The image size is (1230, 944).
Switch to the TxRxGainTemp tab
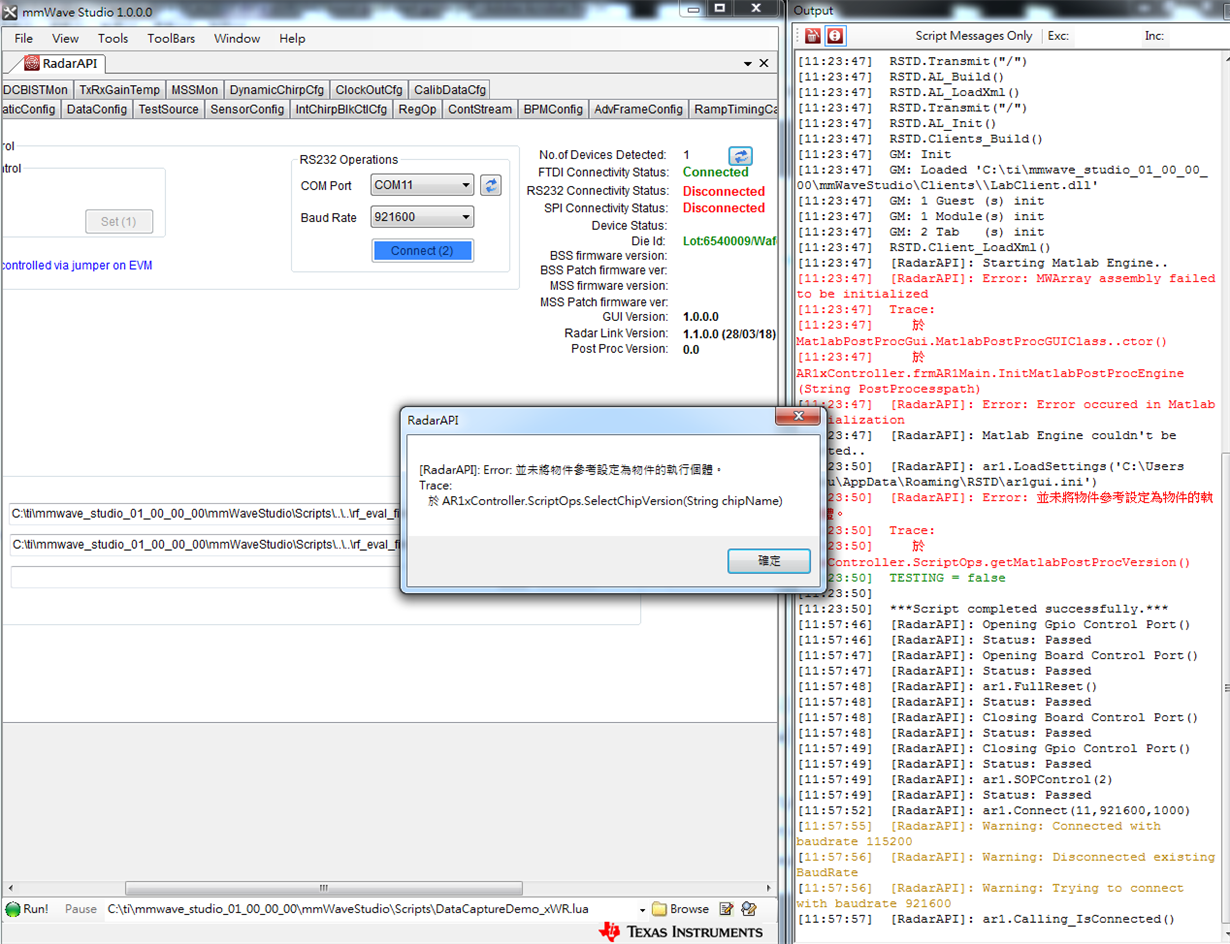[120, 90]
